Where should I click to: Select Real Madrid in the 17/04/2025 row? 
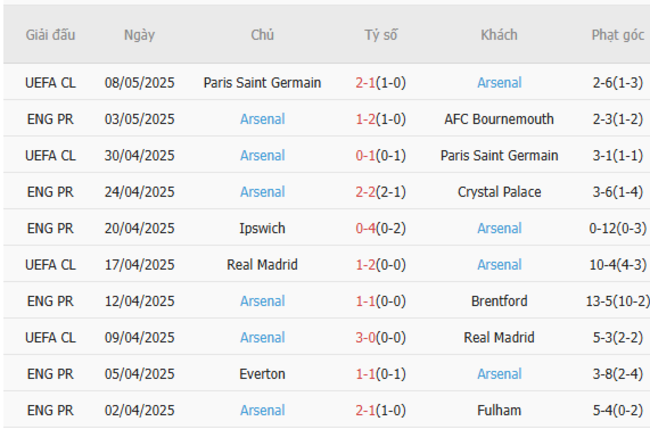(x=262, y=265)
